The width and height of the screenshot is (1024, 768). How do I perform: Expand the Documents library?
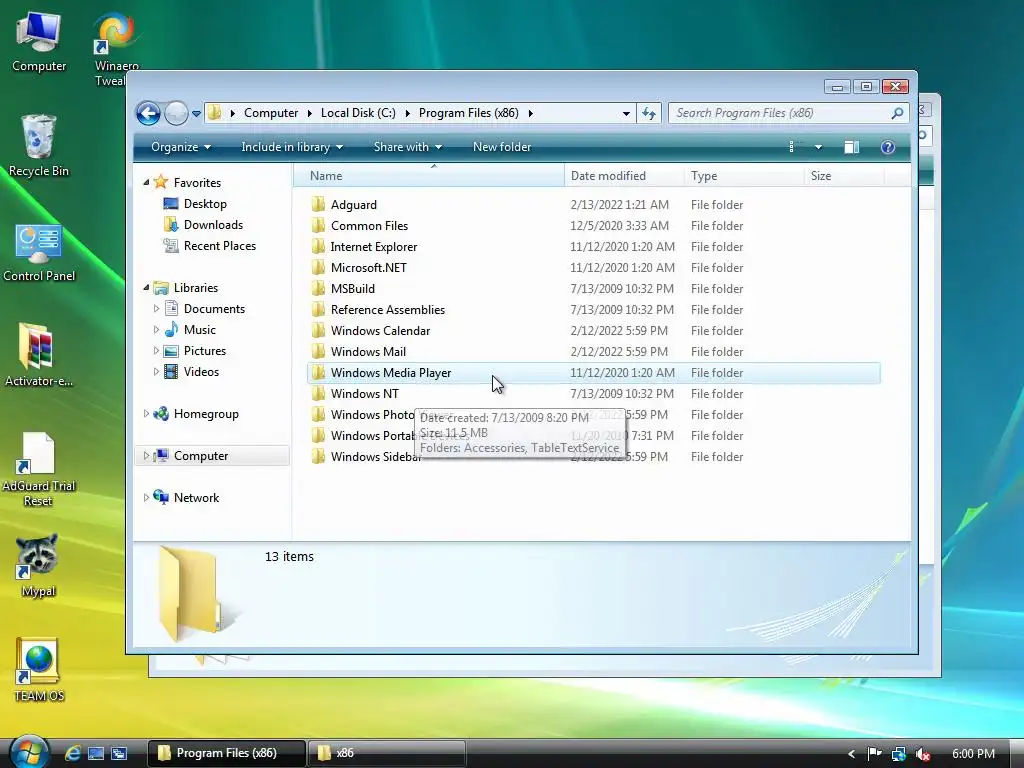[156, 309]
